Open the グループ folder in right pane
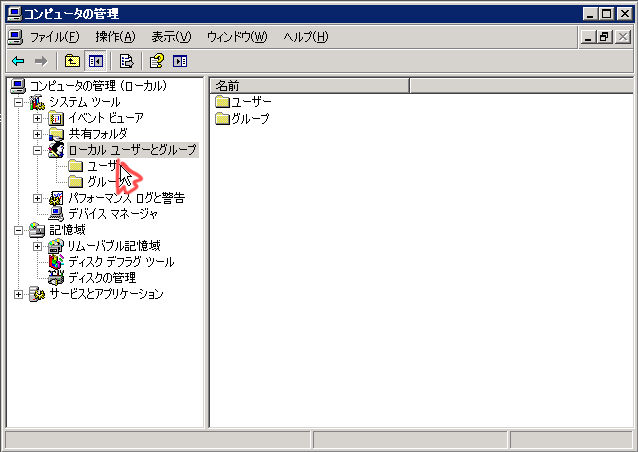This screenshot has height=452, width=638. point(243,118)
